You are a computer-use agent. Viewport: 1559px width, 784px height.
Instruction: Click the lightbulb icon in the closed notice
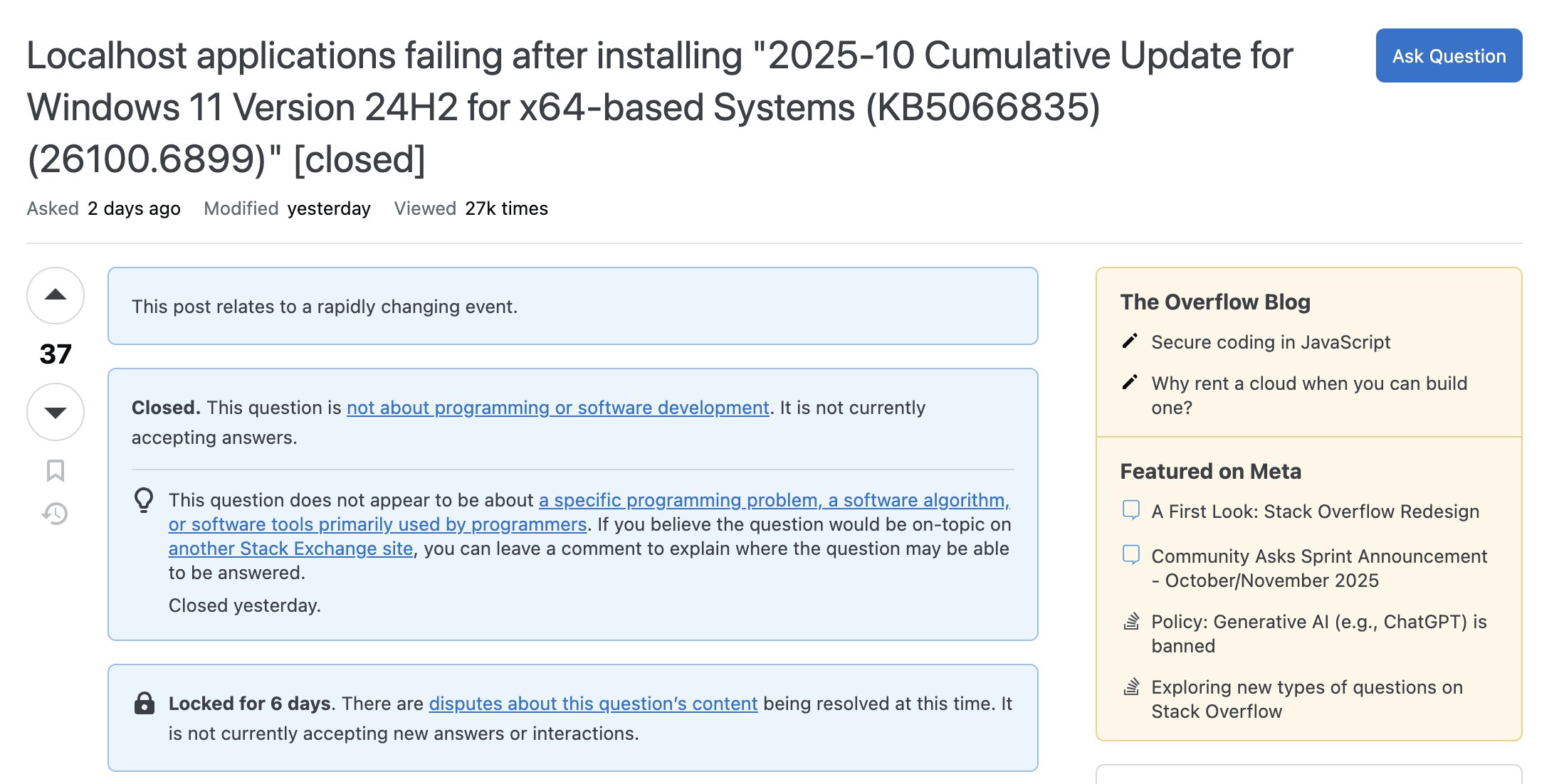144,500
